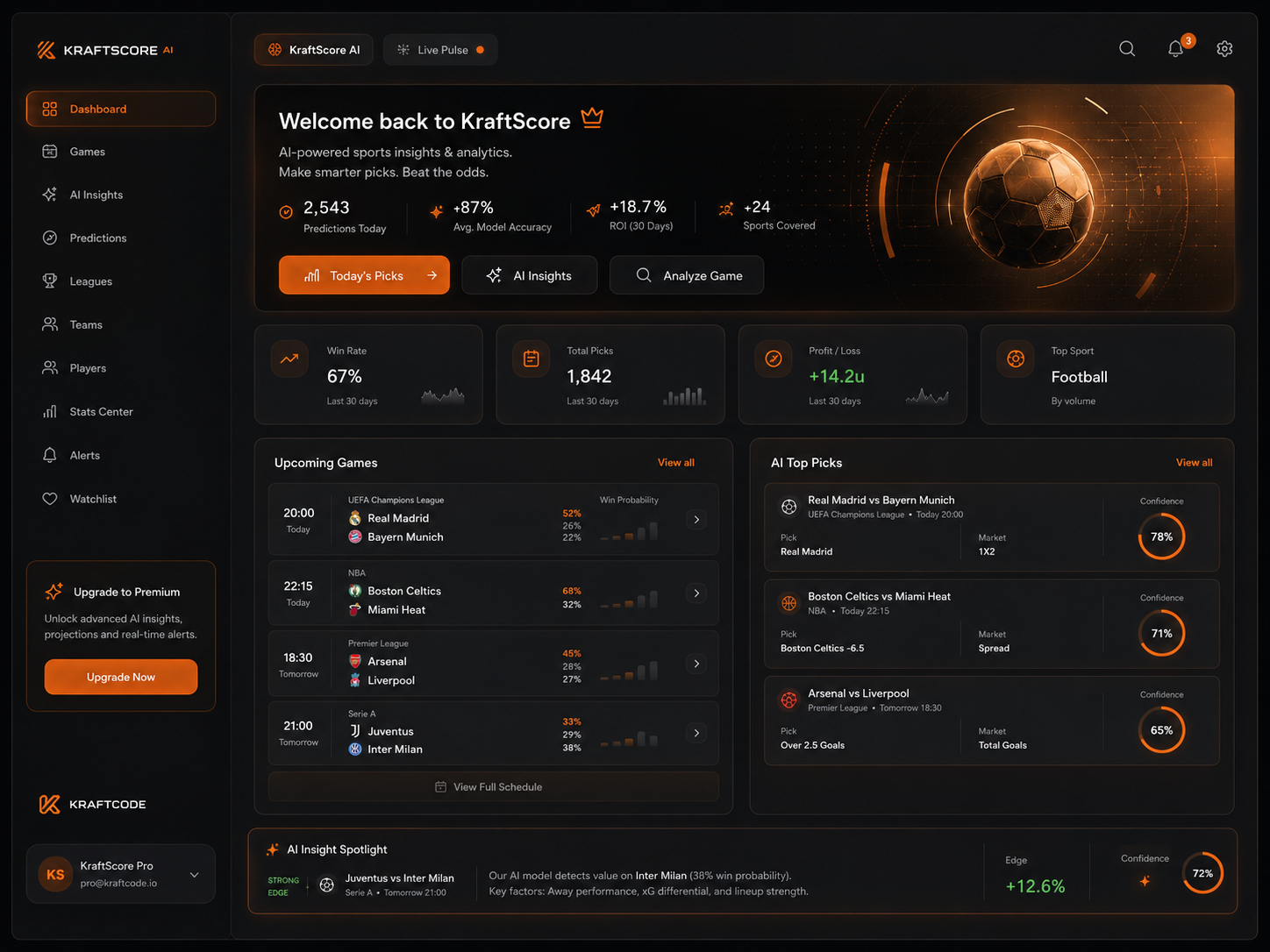1270x952 pixels.
Task: Click the Liverpool crest icon
Action: pos(355,680)
